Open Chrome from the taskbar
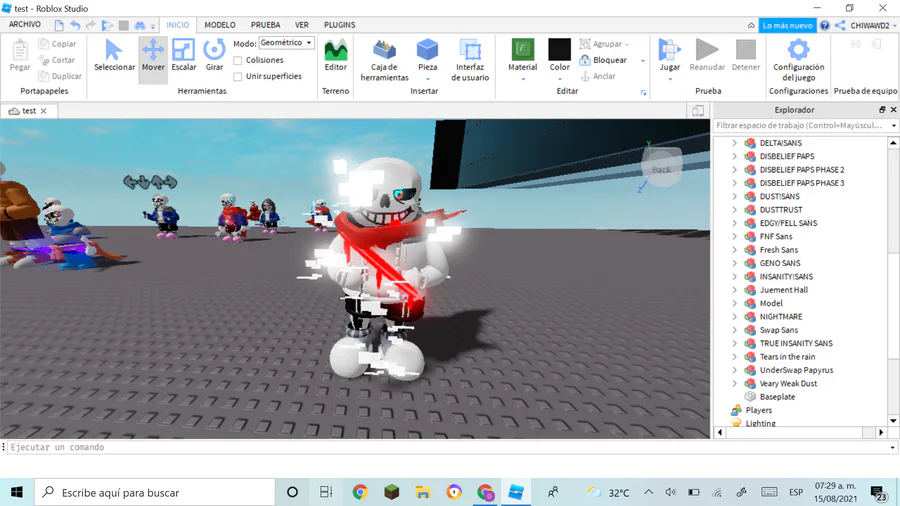Screen dimensions: 900x506 pos(360,492)
